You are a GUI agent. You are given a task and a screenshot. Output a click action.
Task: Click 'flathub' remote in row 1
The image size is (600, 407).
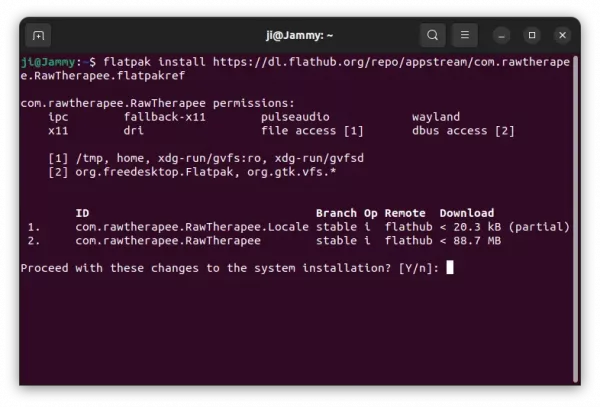click(x=408, y=227)
